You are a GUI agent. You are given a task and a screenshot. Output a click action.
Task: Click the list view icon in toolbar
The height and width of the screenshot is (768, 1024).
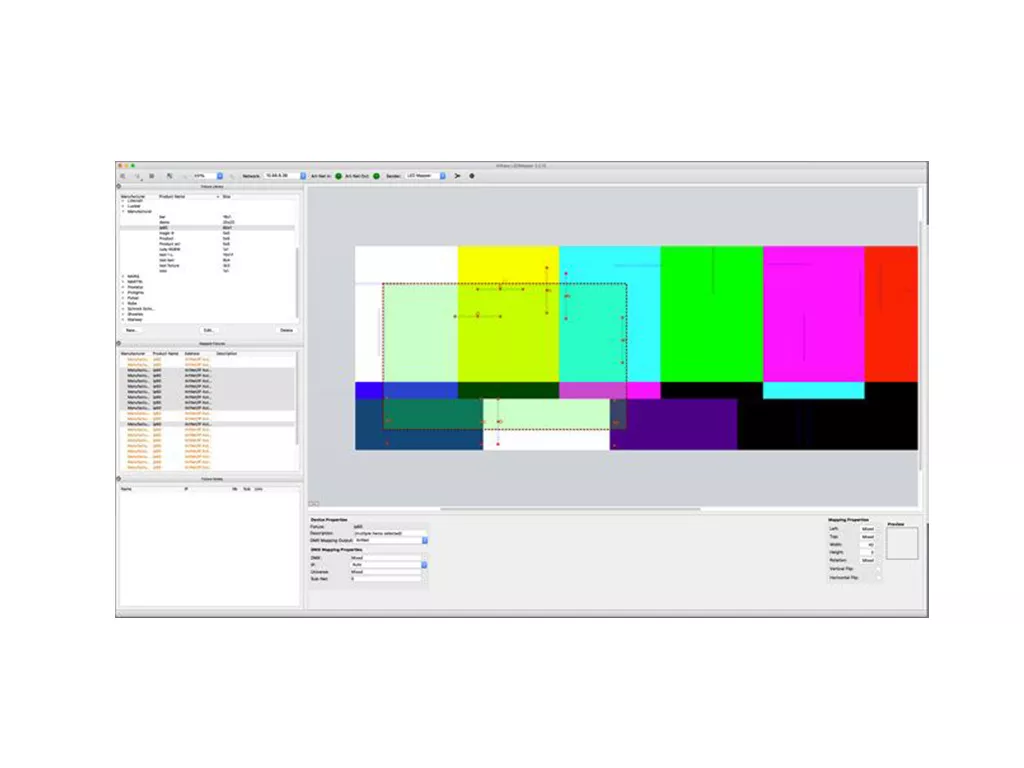(x=152, y=176)
